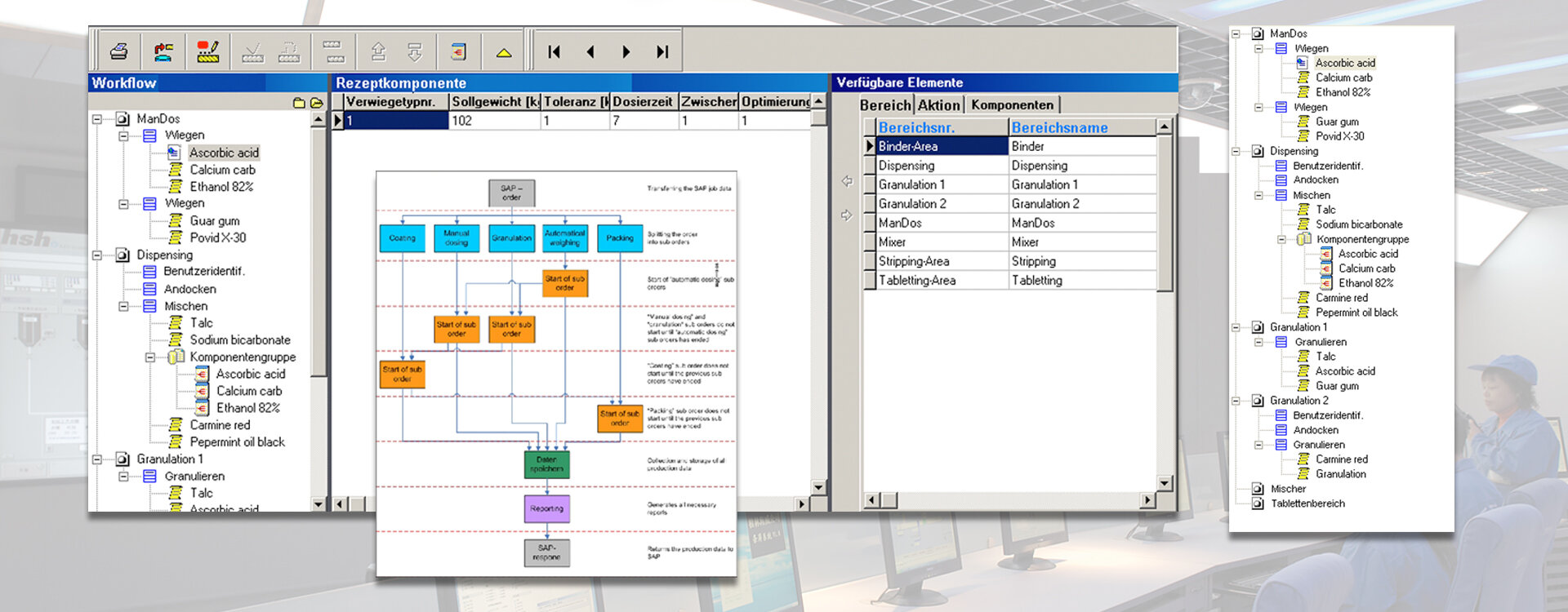Click the greyed checkmark toolbar icon
The image size is (1568, 612).
coord(252,53)
